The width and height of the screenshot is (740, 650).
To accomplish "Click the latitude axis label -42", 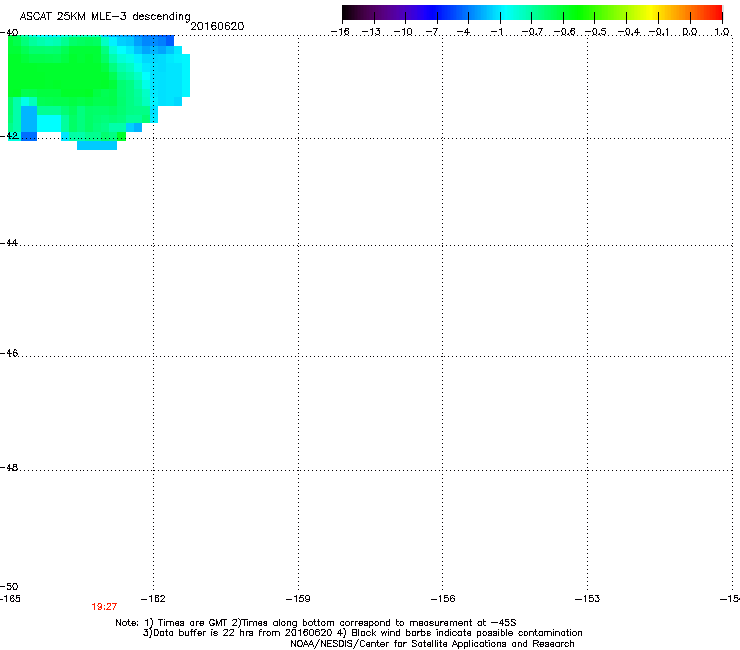I will (9, 135).
